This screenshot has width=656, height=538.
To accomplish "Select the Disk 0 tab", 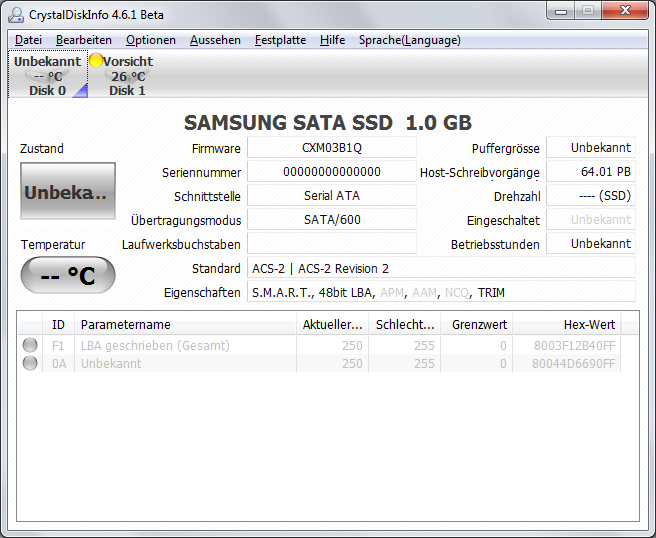I will point(48,74).
